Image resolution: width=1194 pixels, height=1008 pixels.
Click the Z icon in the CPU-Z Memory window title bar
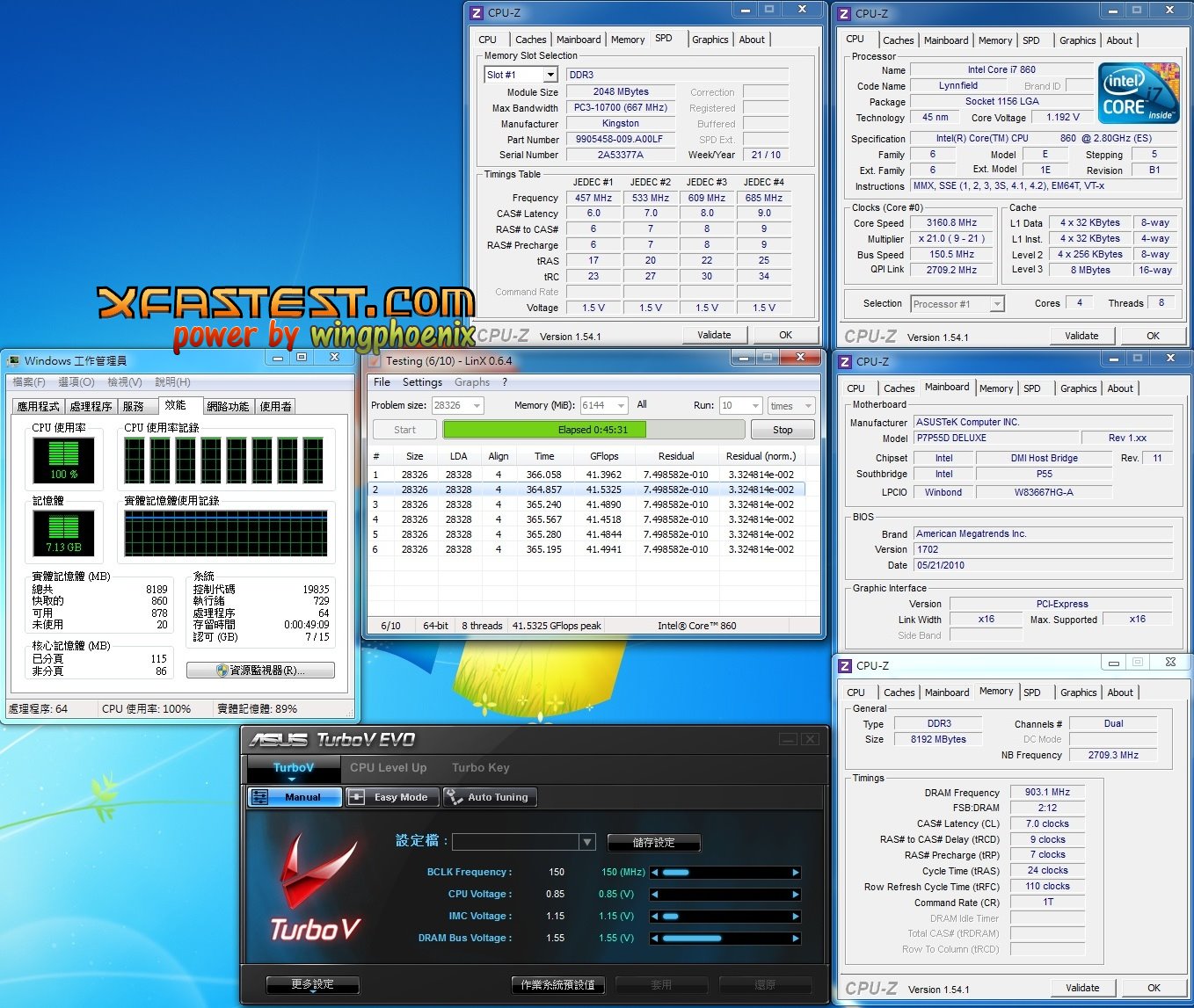pyautogui.click(x=844, y=666)
